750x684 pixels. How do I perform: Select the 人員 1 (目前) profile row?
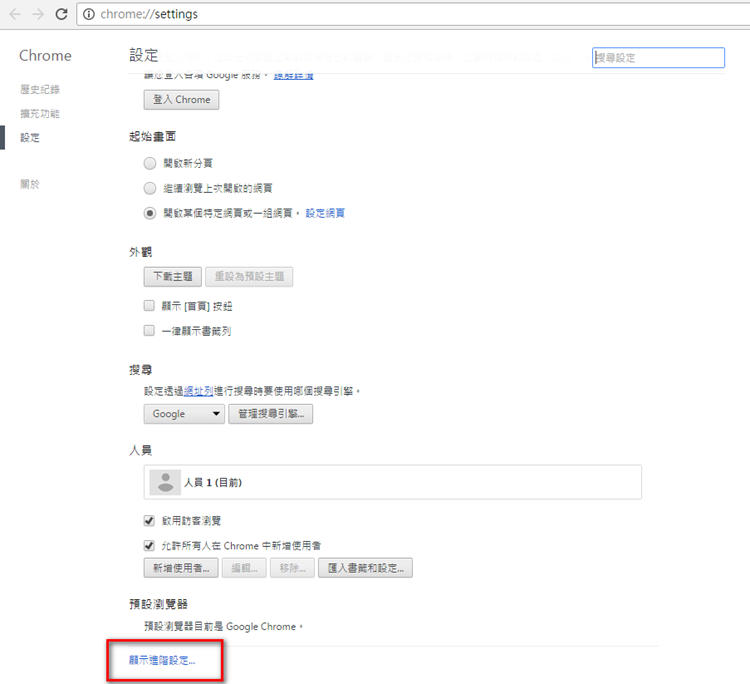(393, 482)
